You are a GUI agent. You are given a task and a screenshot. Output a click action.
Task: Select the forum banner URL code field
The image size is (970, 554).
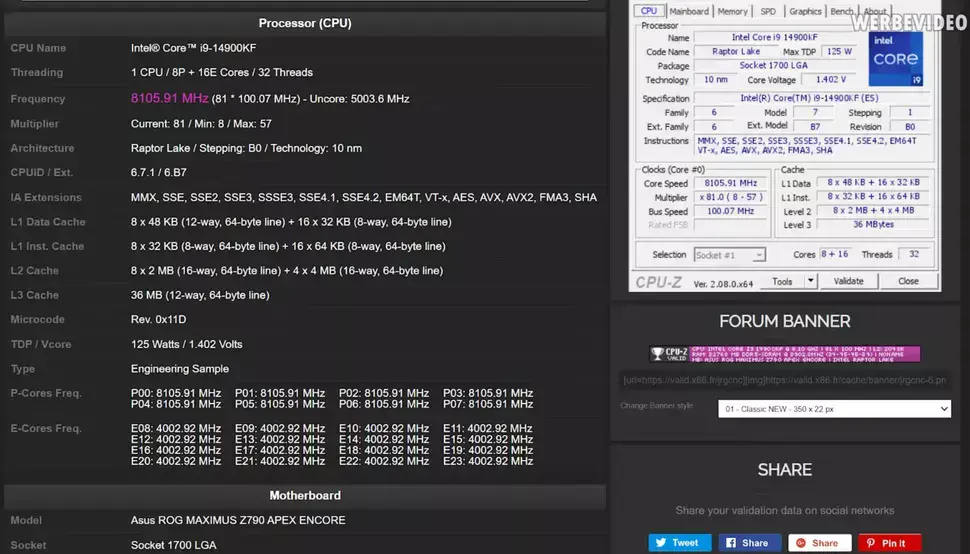tap(784, 380)
